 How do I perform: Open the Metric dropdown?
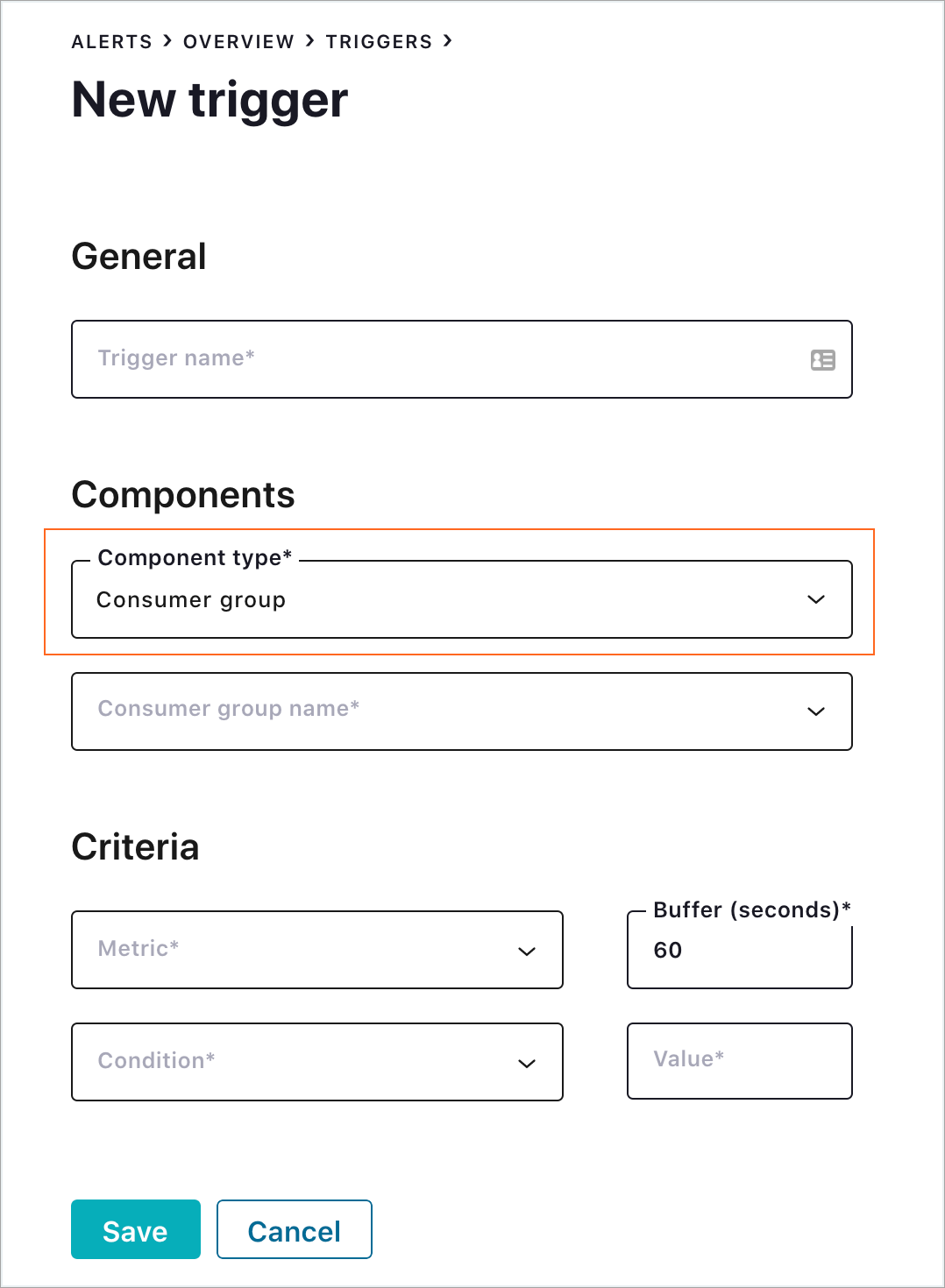point(298,950)
